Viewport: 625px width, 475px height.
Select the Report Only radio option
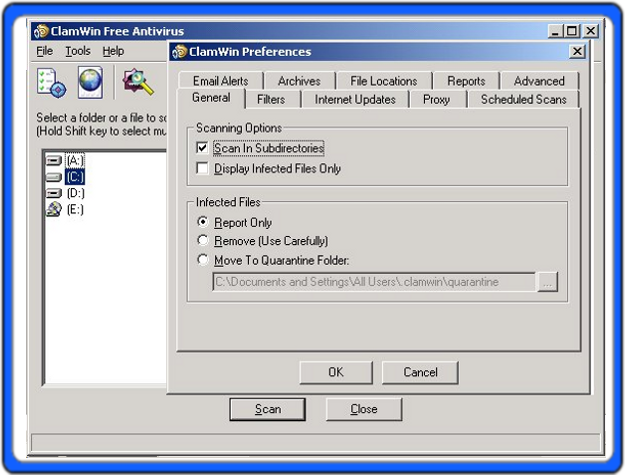click(203, 222)
